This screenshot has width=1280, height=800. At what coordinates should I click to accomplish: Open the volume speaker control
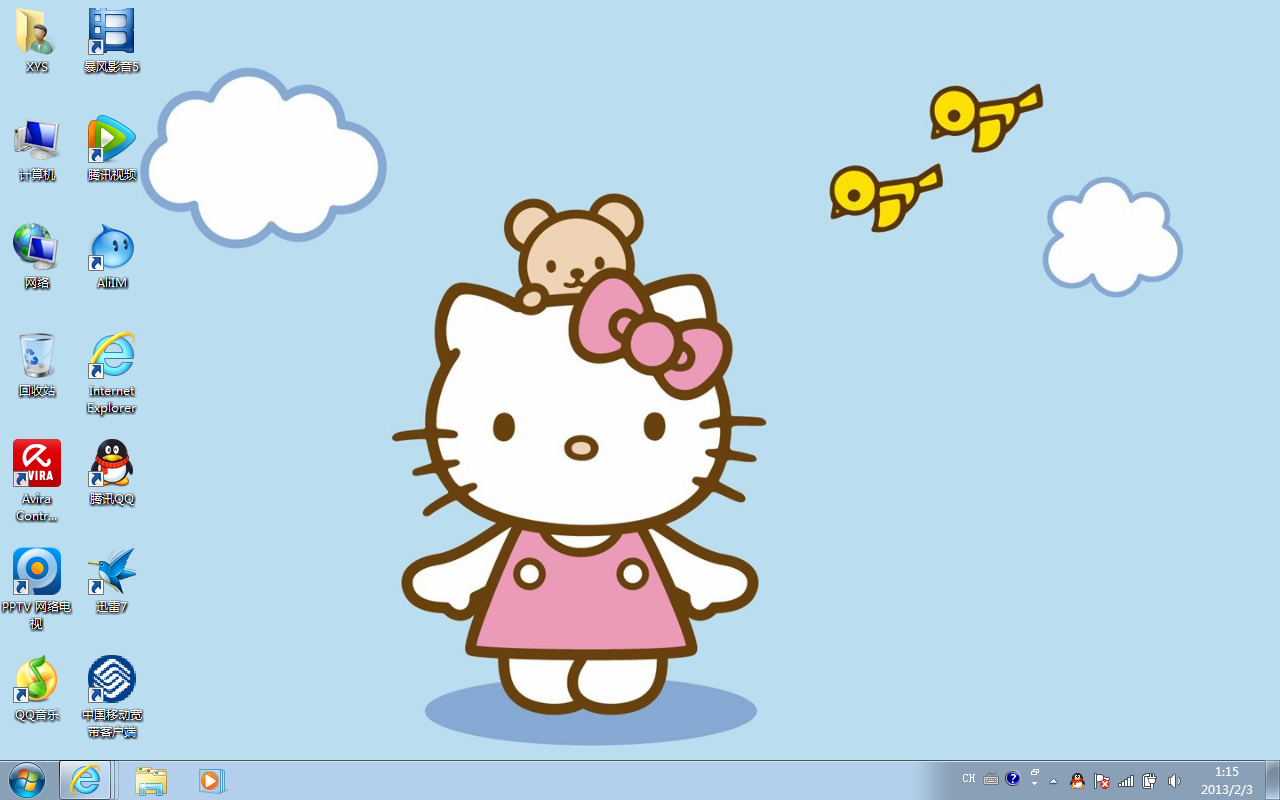1174,780
